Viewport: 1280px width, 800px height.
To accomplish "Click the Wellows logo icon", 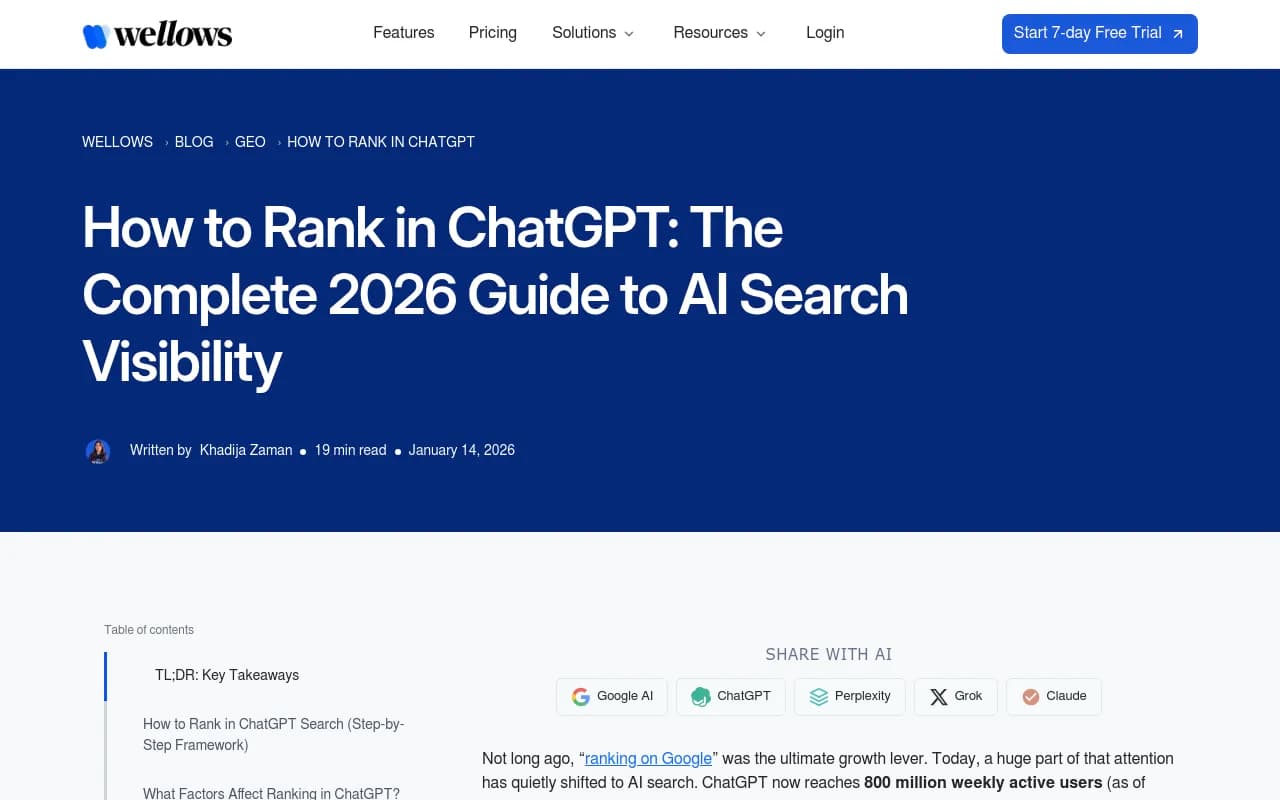I will click(95, 36).
